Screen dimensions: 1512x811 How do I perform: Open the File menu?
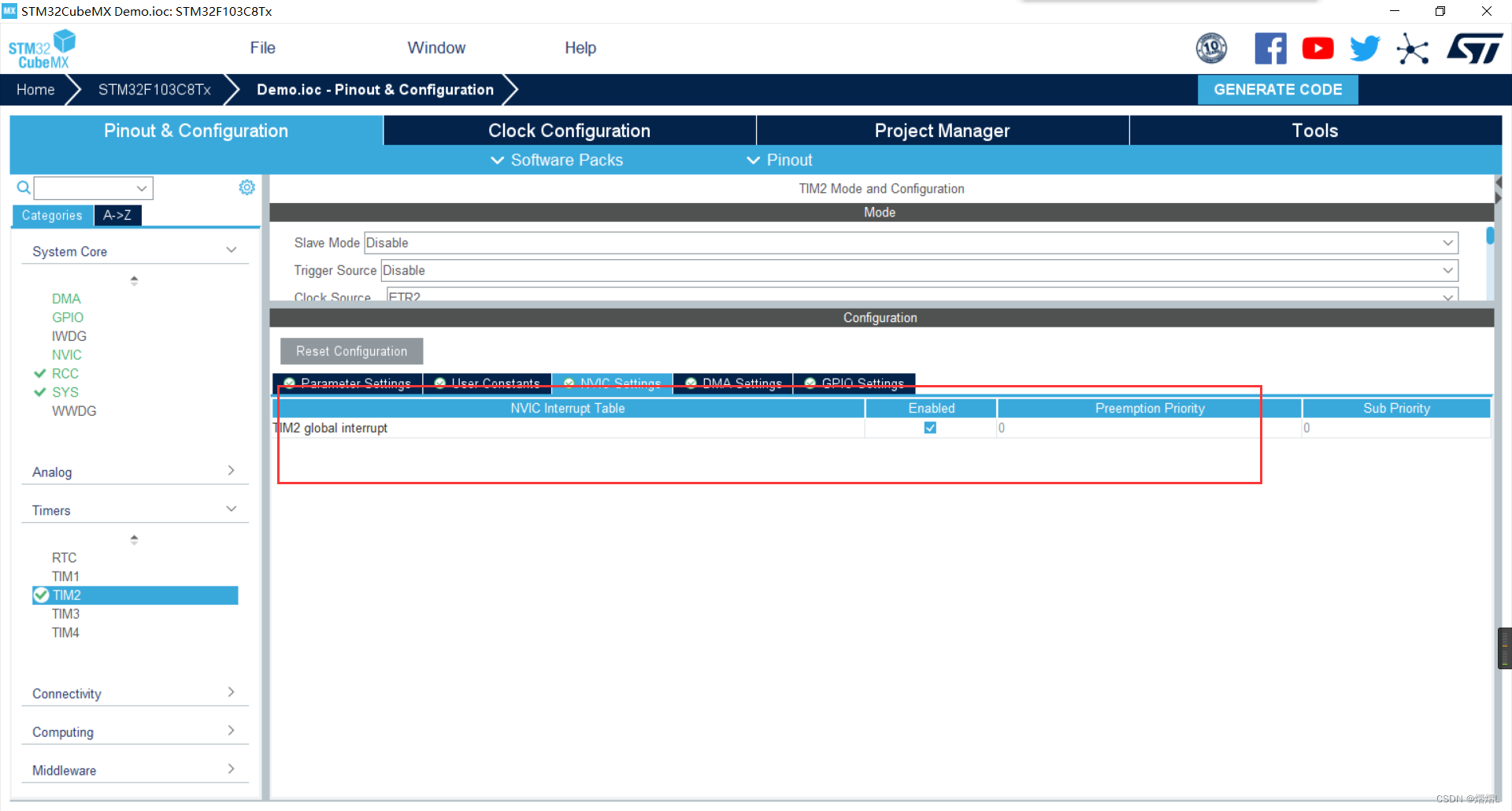pos(262,48)
